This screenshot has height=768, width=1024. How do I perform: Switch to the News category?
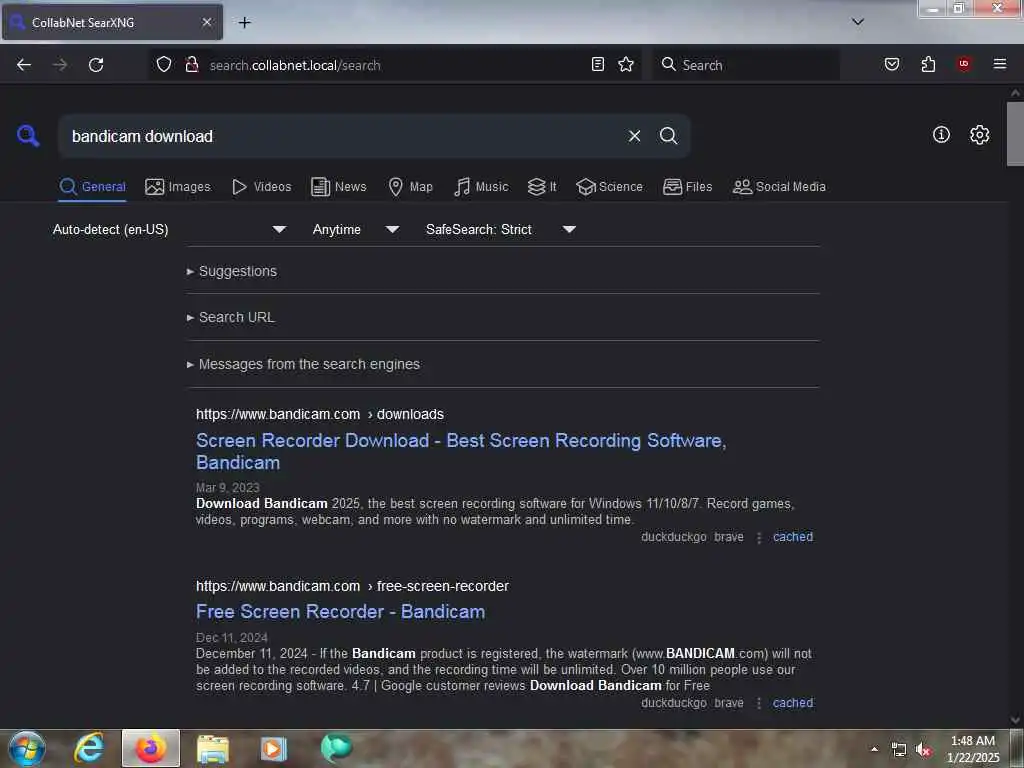pos(338,187)
